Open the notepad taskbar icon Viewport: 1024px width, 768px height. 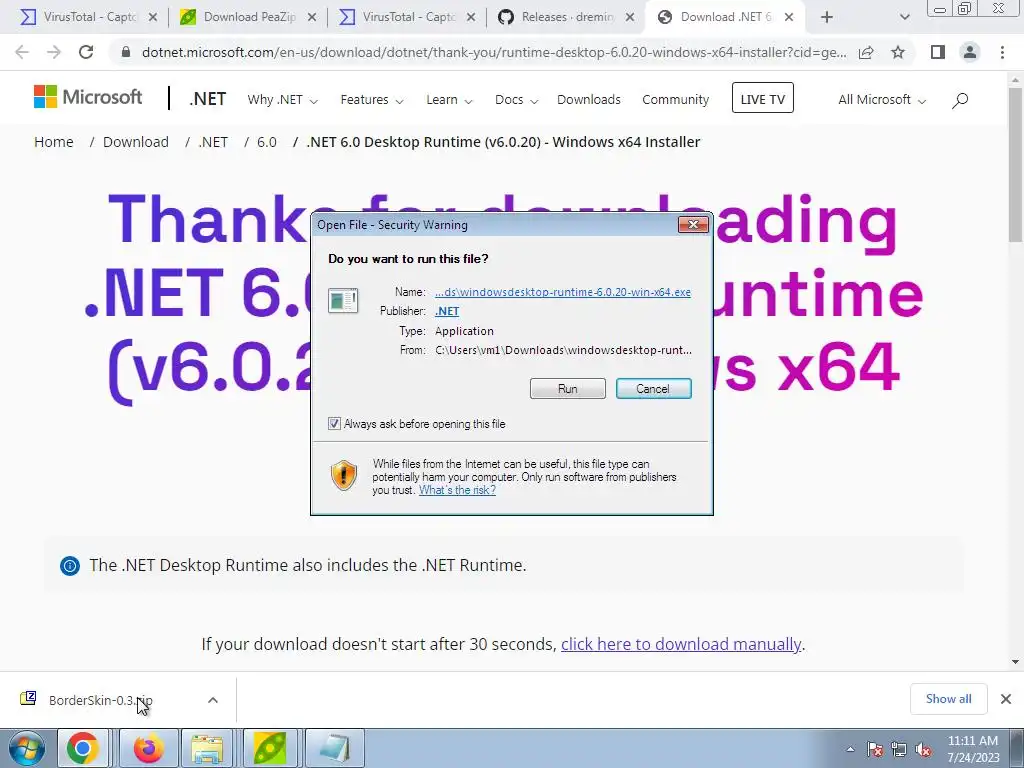point(333,748)
